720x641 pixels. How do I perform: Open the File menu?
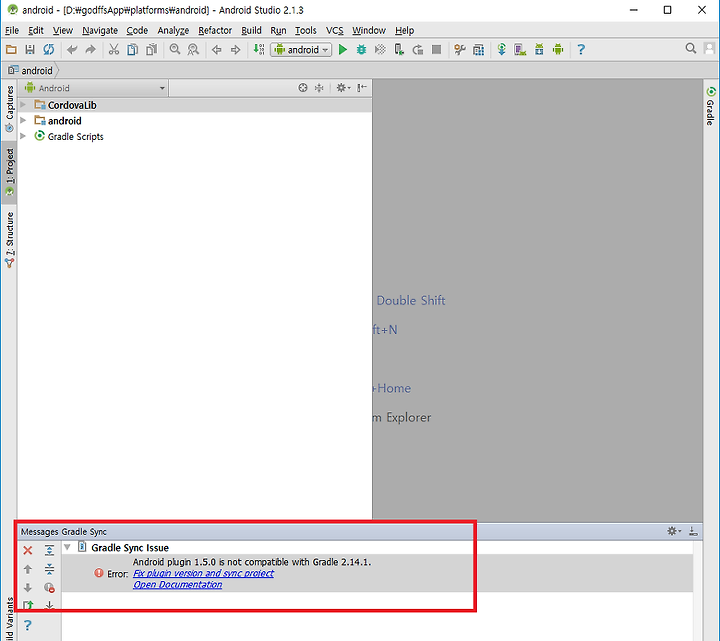point(12,30)
